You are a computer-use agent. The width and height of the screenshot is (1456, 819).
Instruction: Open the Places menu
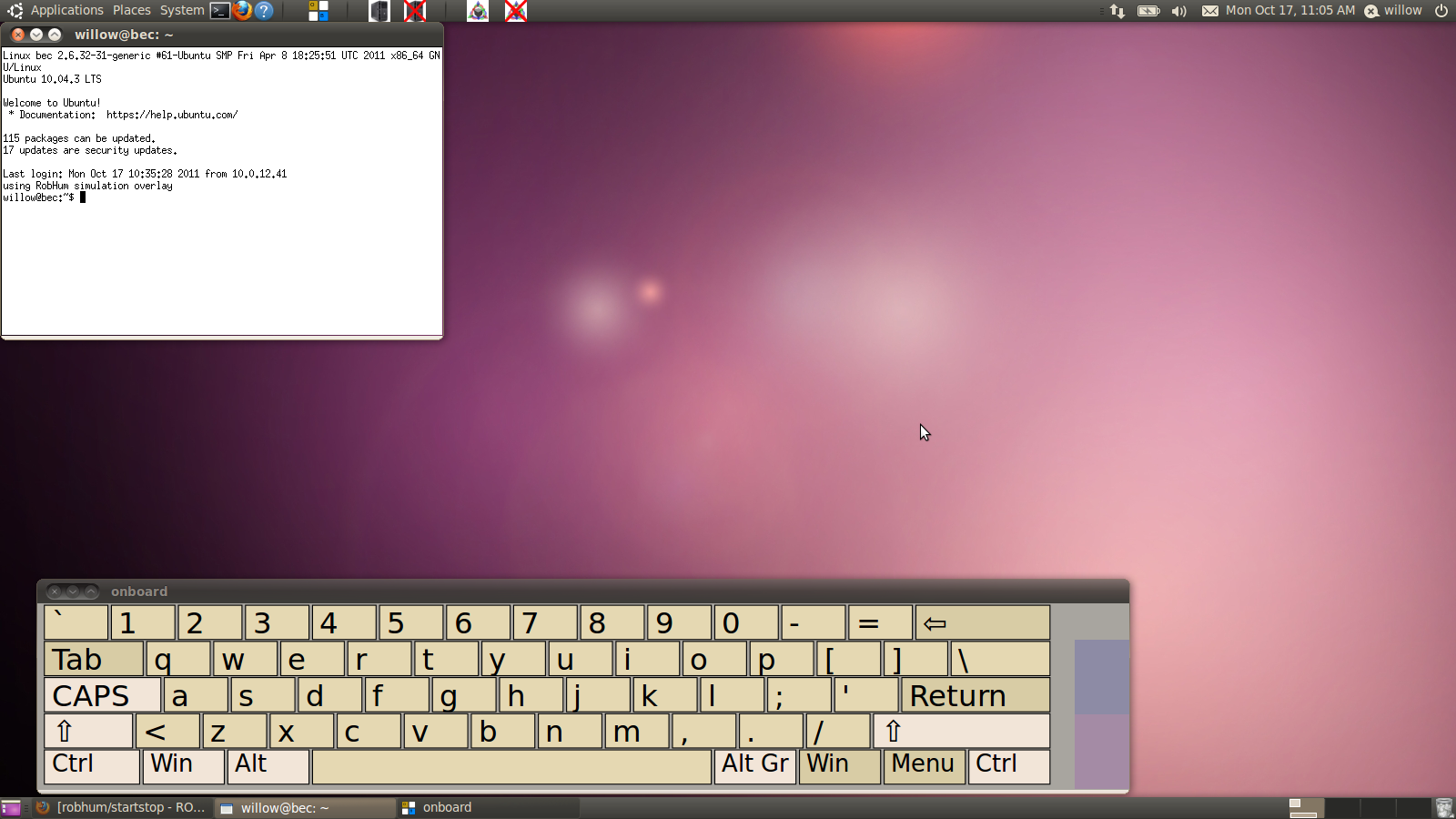click(x=132, y=11)
